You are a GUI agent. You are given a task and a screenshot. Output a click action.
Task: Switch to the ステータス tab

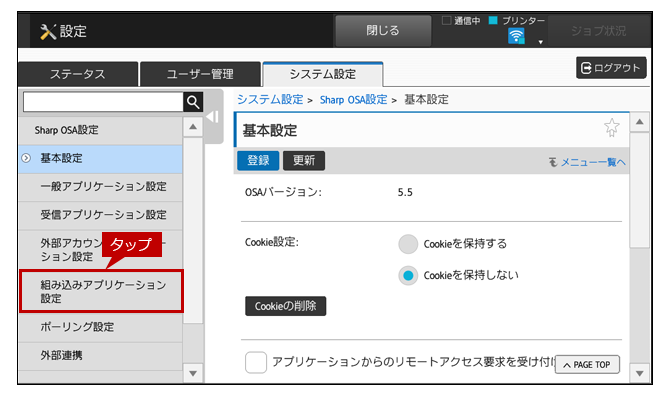coord(78,74)
